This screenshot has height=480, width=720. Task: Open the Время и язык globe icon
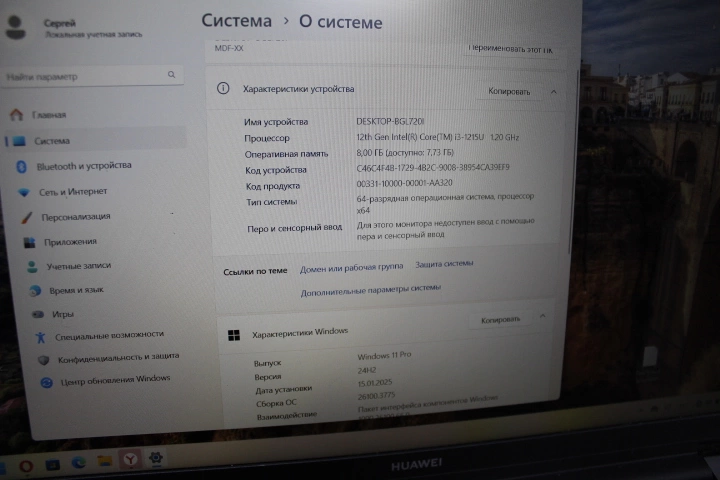[35, 291]
